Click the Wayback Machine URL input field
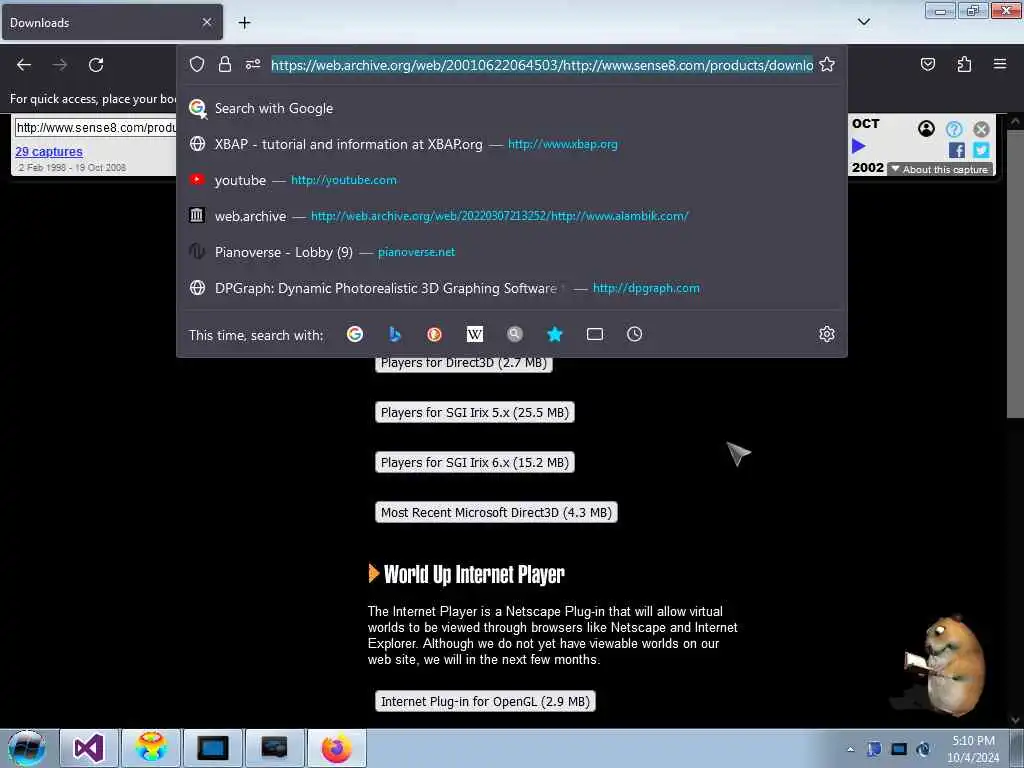This screenshot has height=768, width=1024. 95,127
